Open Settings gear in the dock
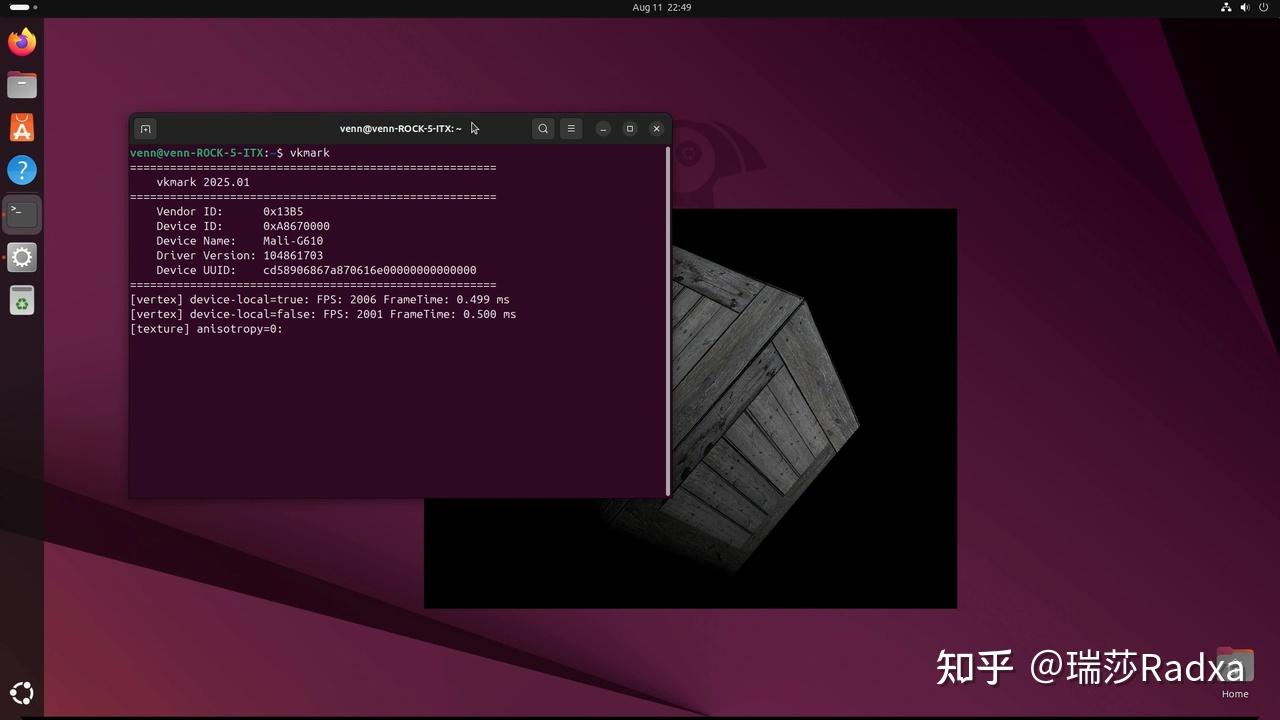The width and height of the screenshot is (1280, 720). click(x=22, y=257)
